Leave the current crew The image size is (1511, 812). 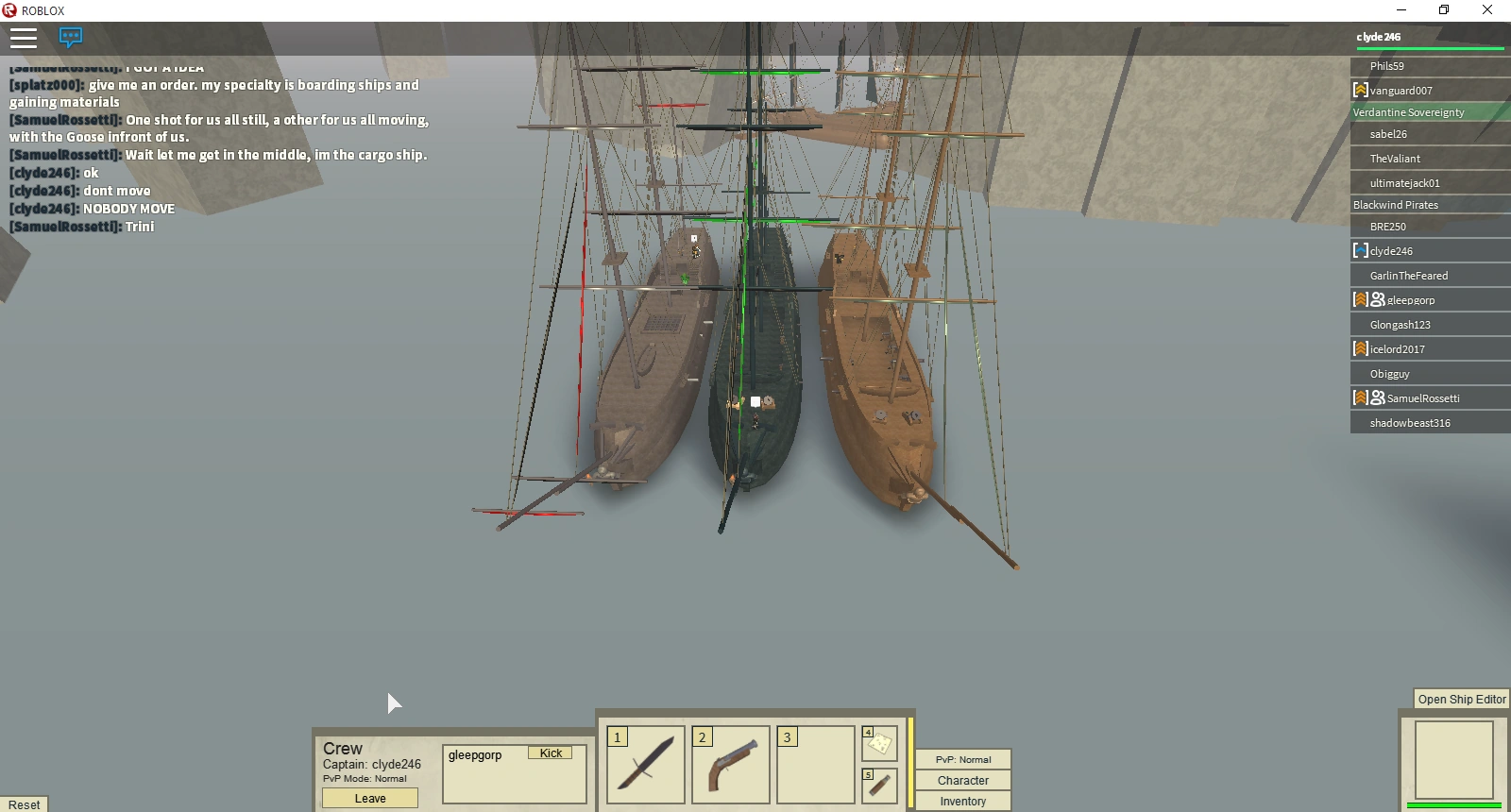pos(370,799)
